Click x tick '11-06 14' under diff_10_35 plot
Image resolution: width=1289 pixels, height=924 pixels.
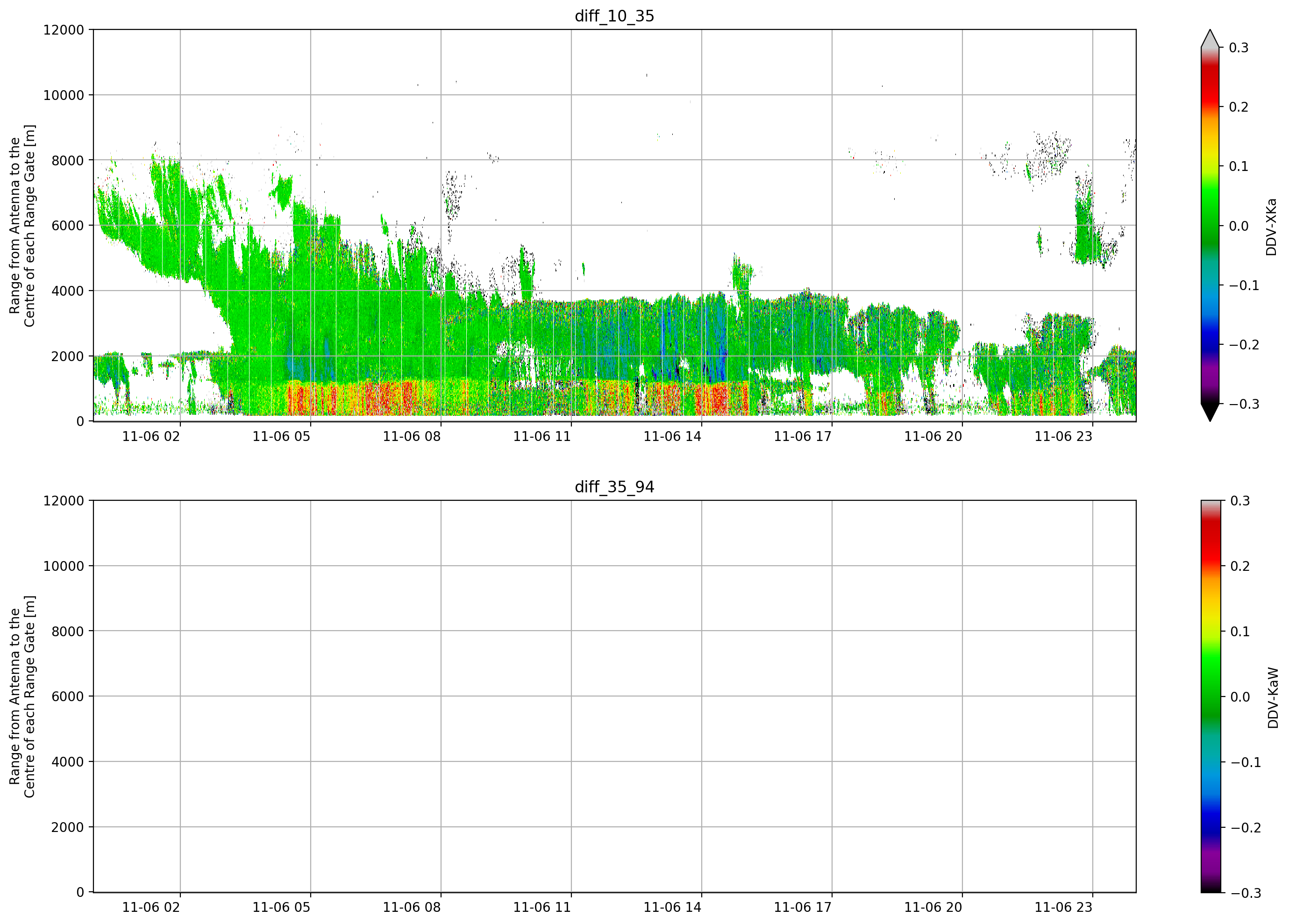point(672,436)
